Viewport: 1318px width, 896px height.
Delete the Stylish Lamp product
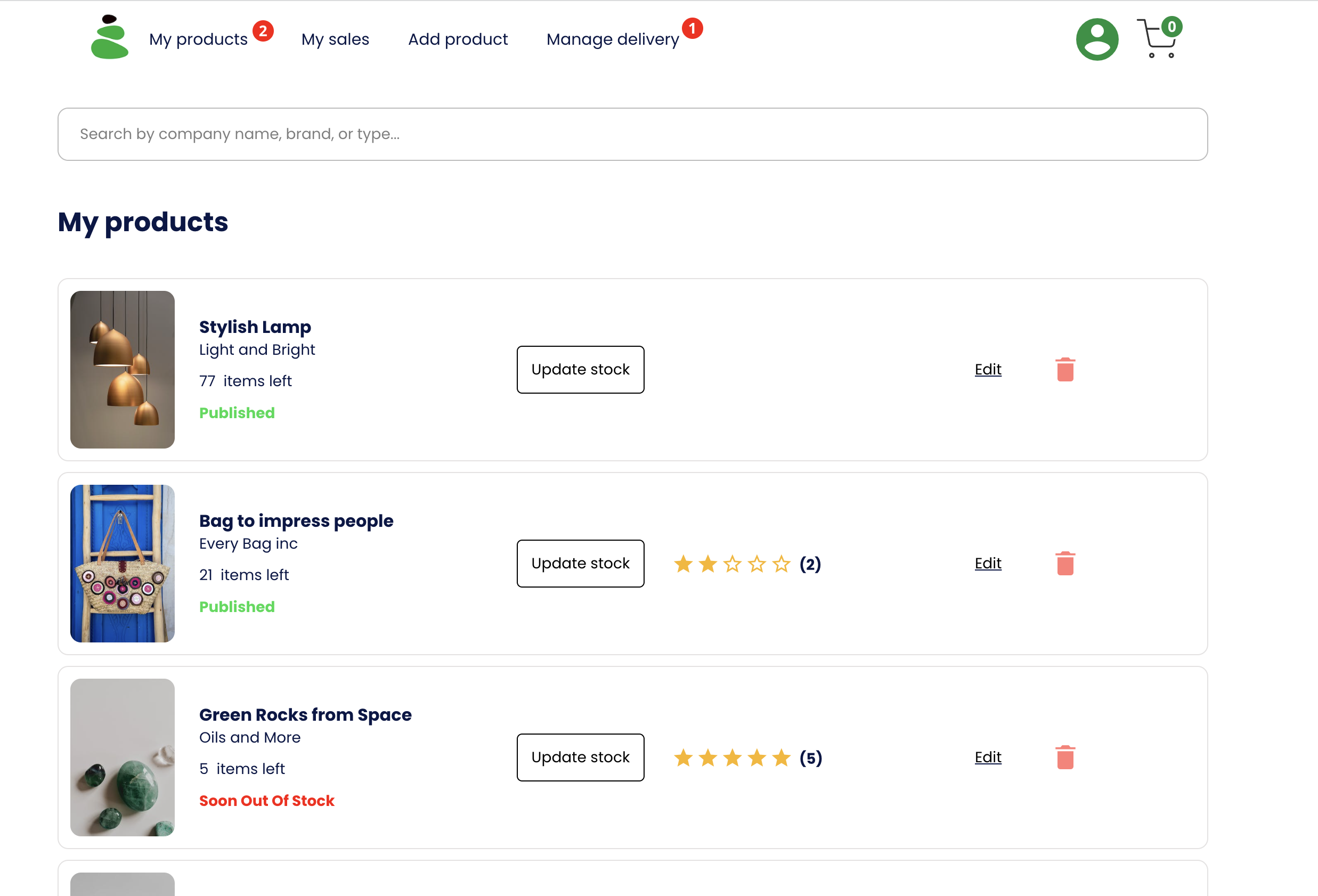click(1064, 370)
